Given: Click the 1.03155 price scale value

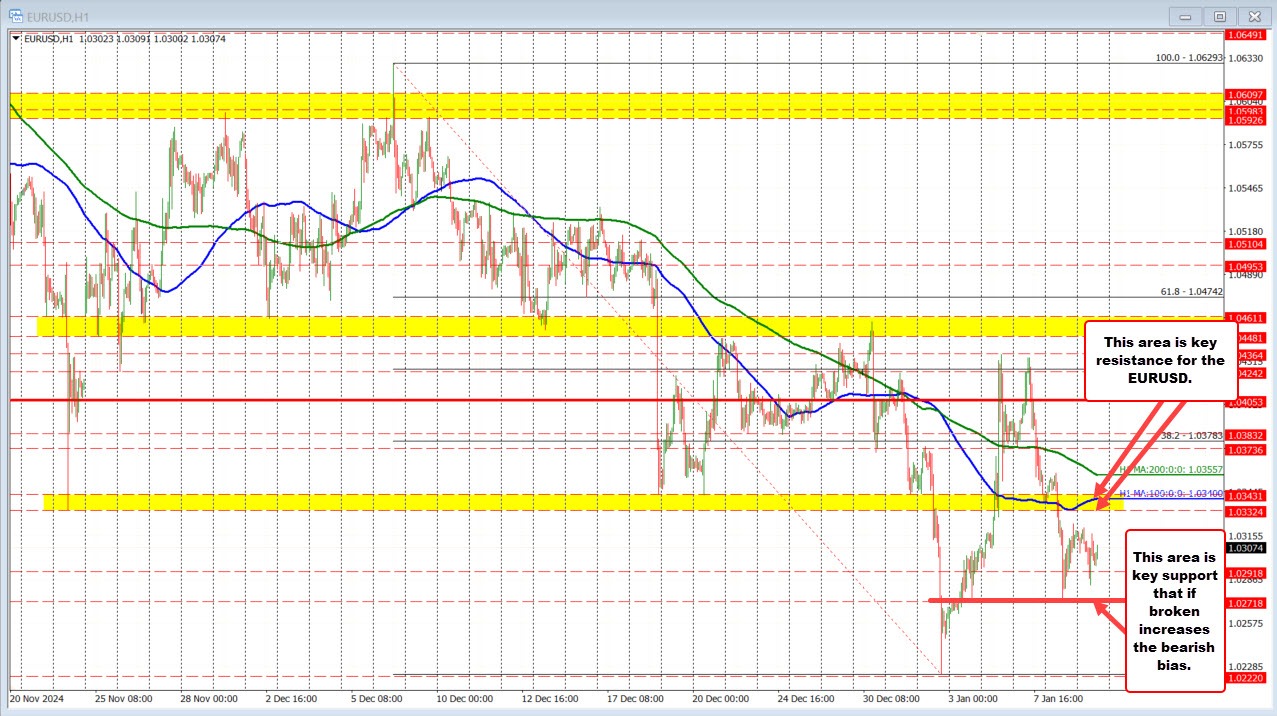Looking at the screenshot, I should point(1247,535).
